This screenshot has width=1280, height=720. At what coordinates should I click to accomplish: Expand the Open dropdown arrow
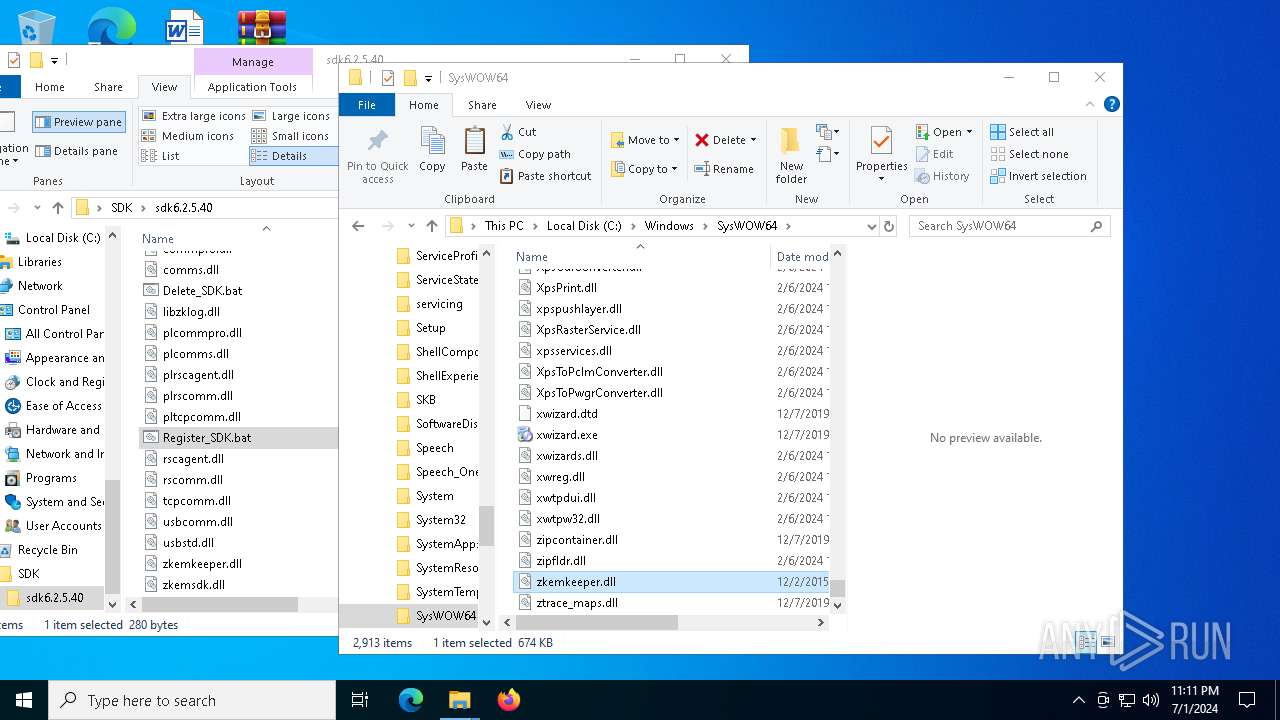969,132
